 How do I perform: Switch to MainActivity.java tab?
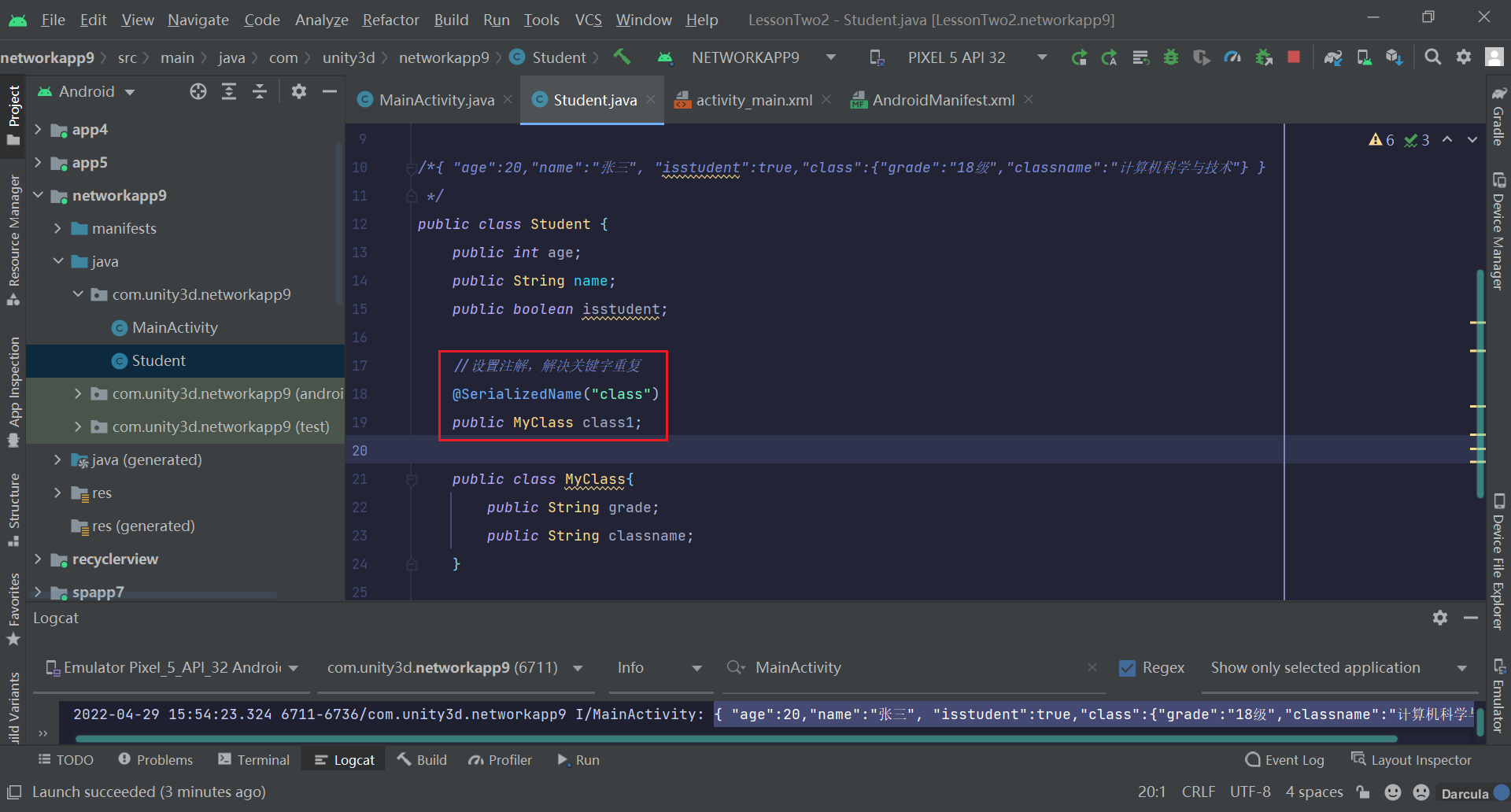(436, 100)
